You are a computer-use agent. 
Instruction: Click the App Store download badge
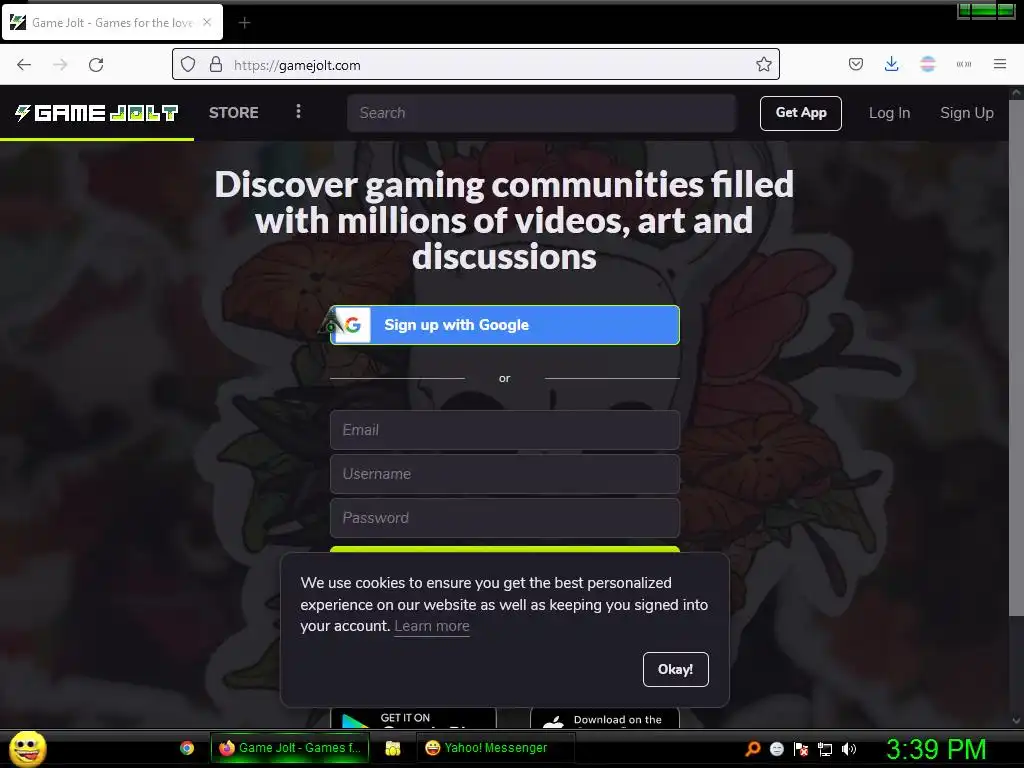(605, 718)
